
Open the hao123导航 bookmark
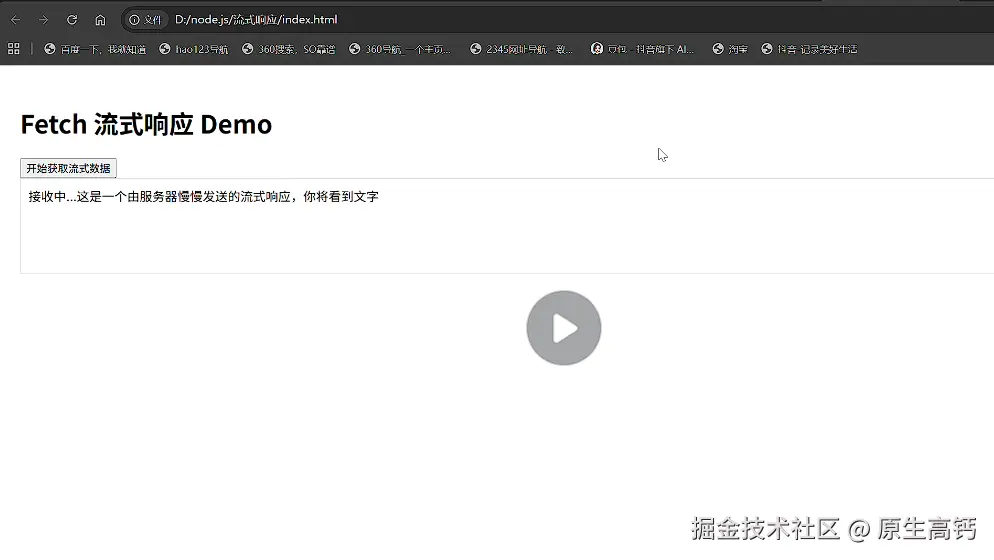tap(193, 49)
